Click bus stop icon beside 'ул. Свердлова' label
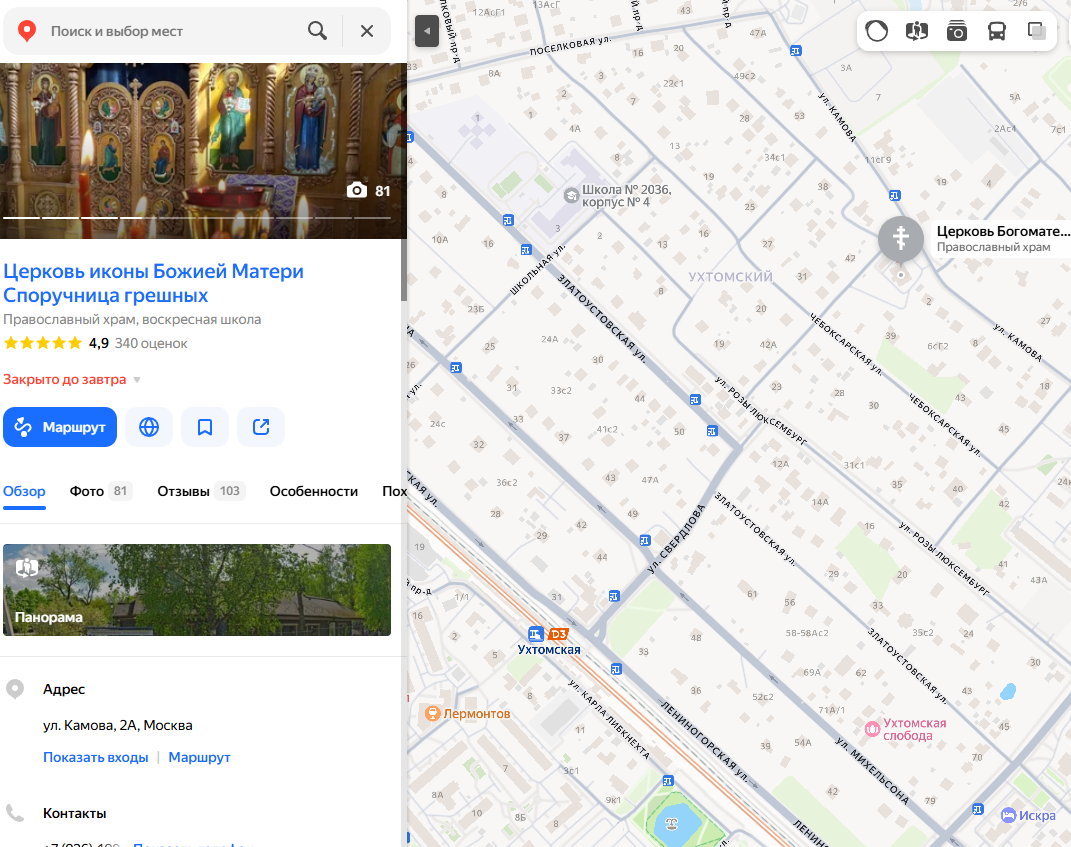 [x=645, y=540]
